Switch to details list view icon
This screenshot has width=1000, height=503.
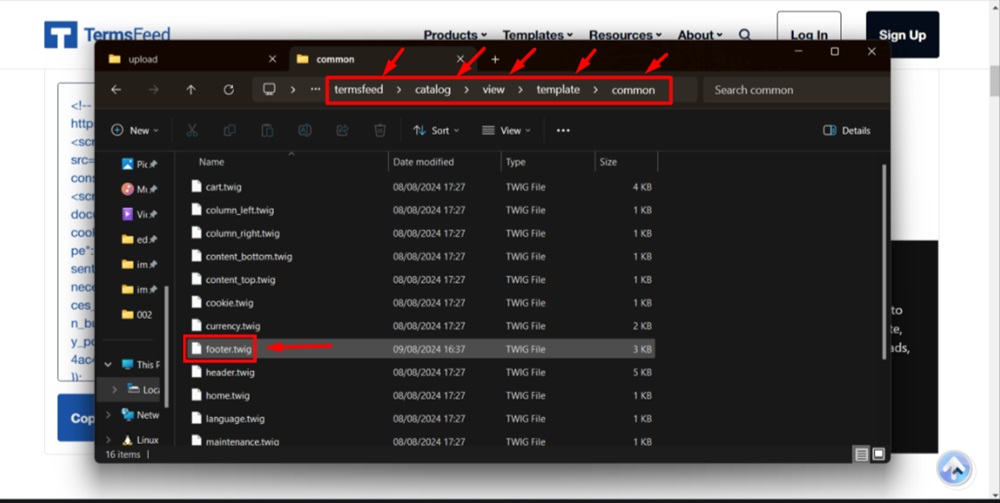[862, 455]
